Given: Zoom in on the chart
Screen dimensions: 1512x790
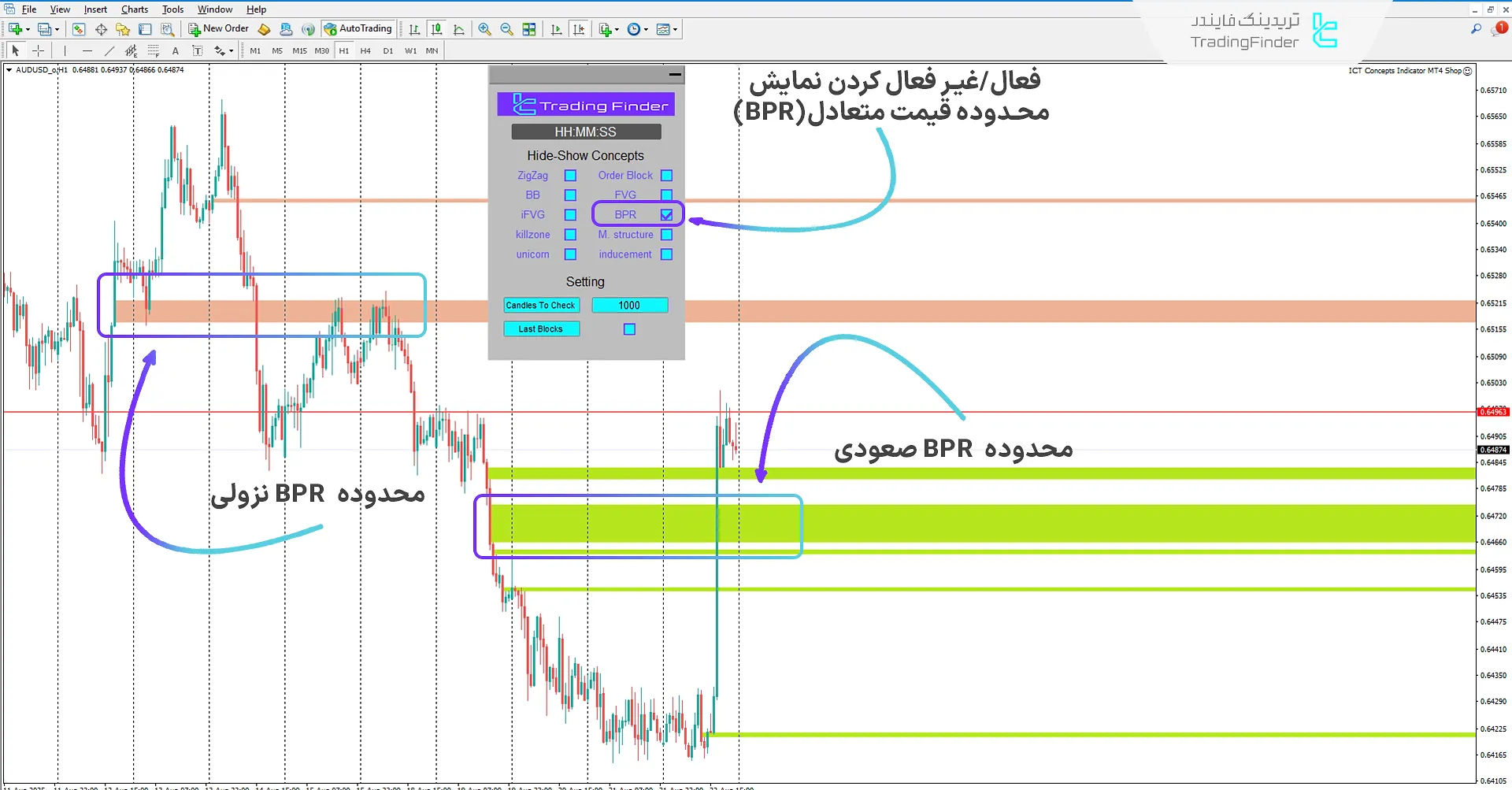Looking at the screenshot, I should [484, 29].
